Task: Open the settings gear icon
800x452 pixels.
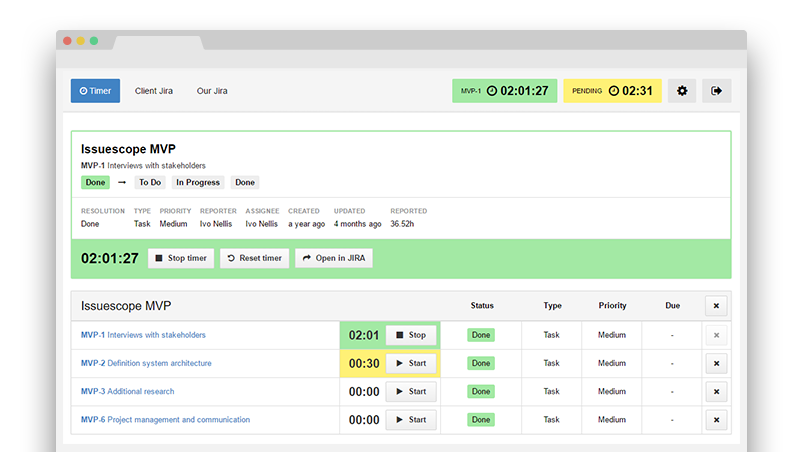Action: (682, 91)
